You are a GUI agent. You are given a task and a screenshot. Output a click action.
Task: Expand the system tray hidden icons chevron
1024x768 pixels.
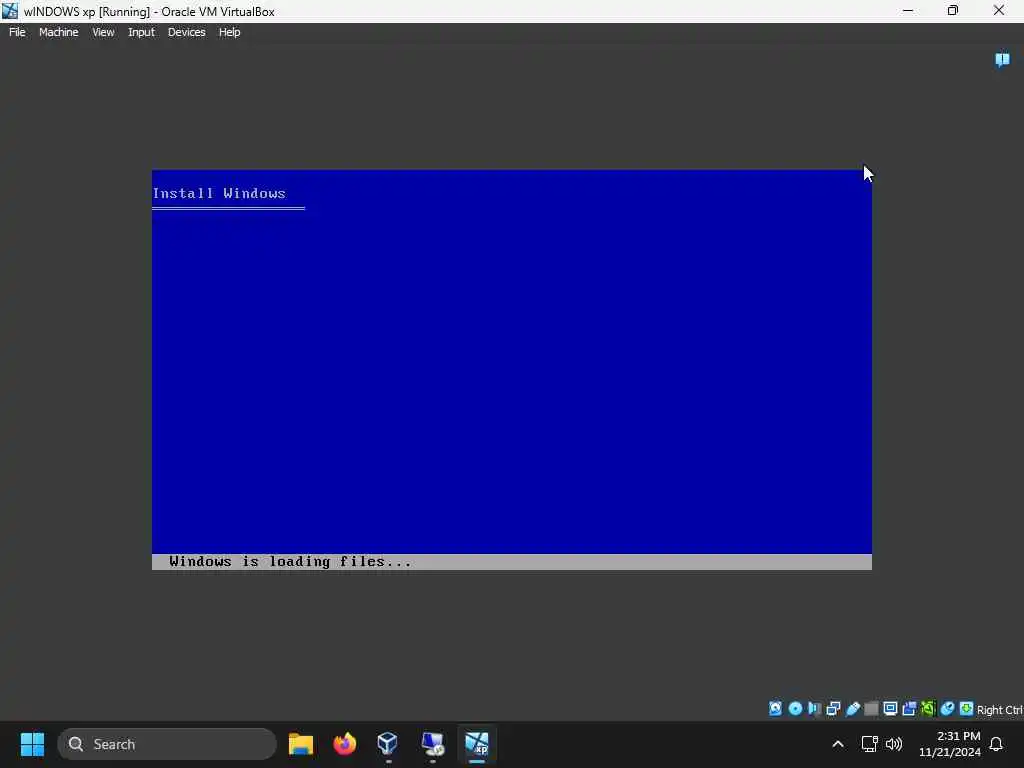pyautogui.click(x=838, y=744)
